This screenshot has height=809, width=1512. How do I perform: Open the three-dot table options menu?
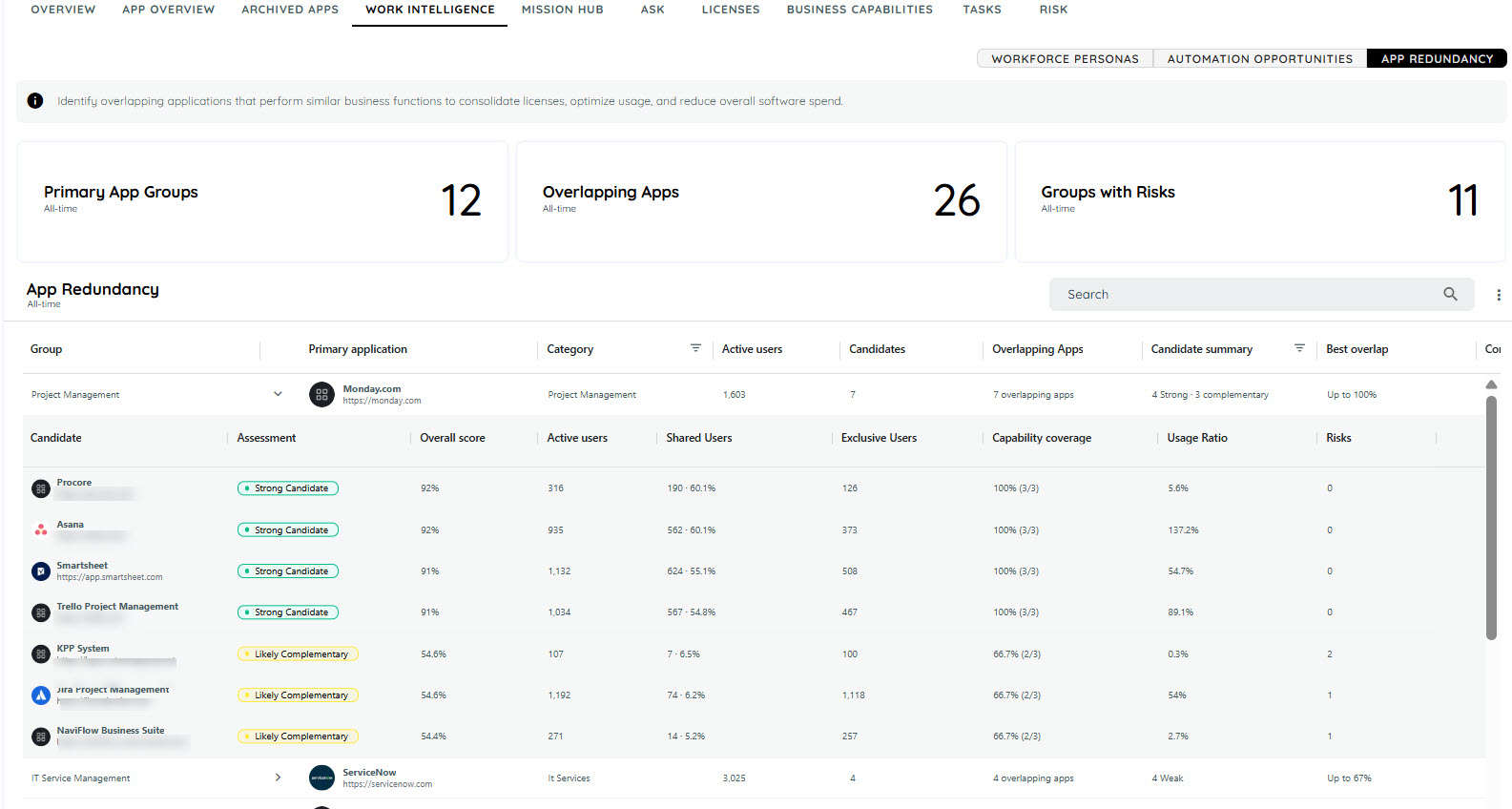coord(1499,295)
